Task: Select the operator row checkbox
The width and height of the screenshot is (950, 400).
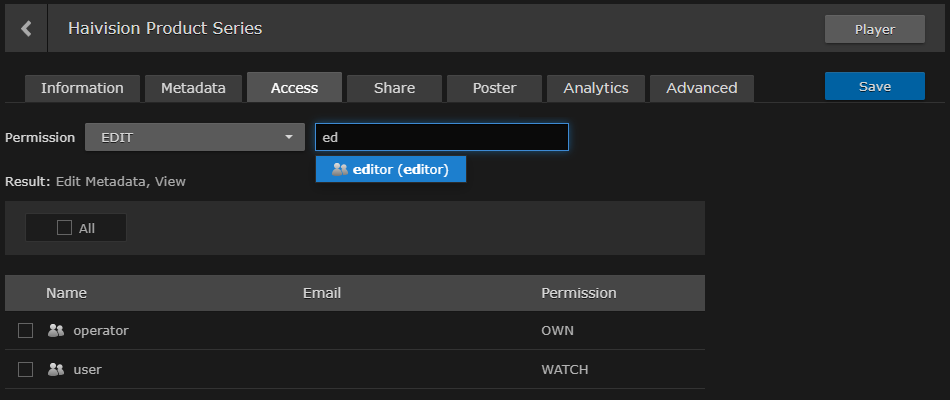Action: [x=26, y=330]
